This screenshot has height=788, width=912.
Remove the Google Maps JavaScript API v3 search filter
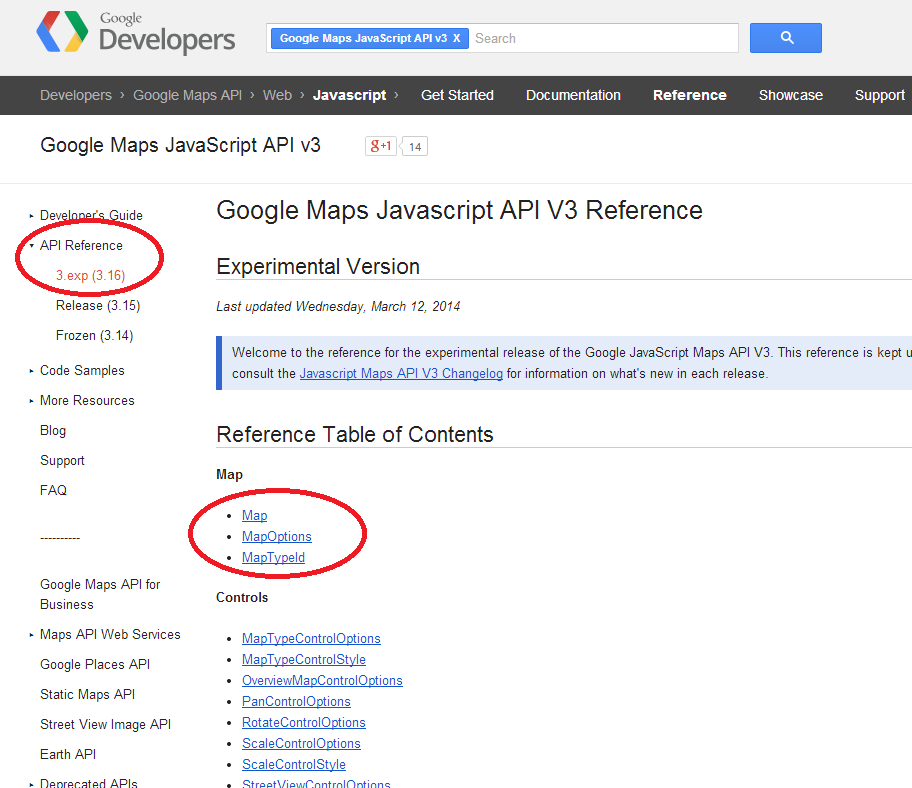coord(457,38)
